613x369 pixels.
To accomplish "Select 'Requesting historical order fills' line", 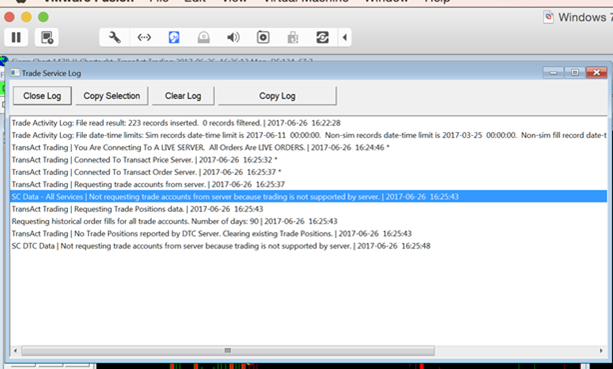I will click(x=308, y=221).
